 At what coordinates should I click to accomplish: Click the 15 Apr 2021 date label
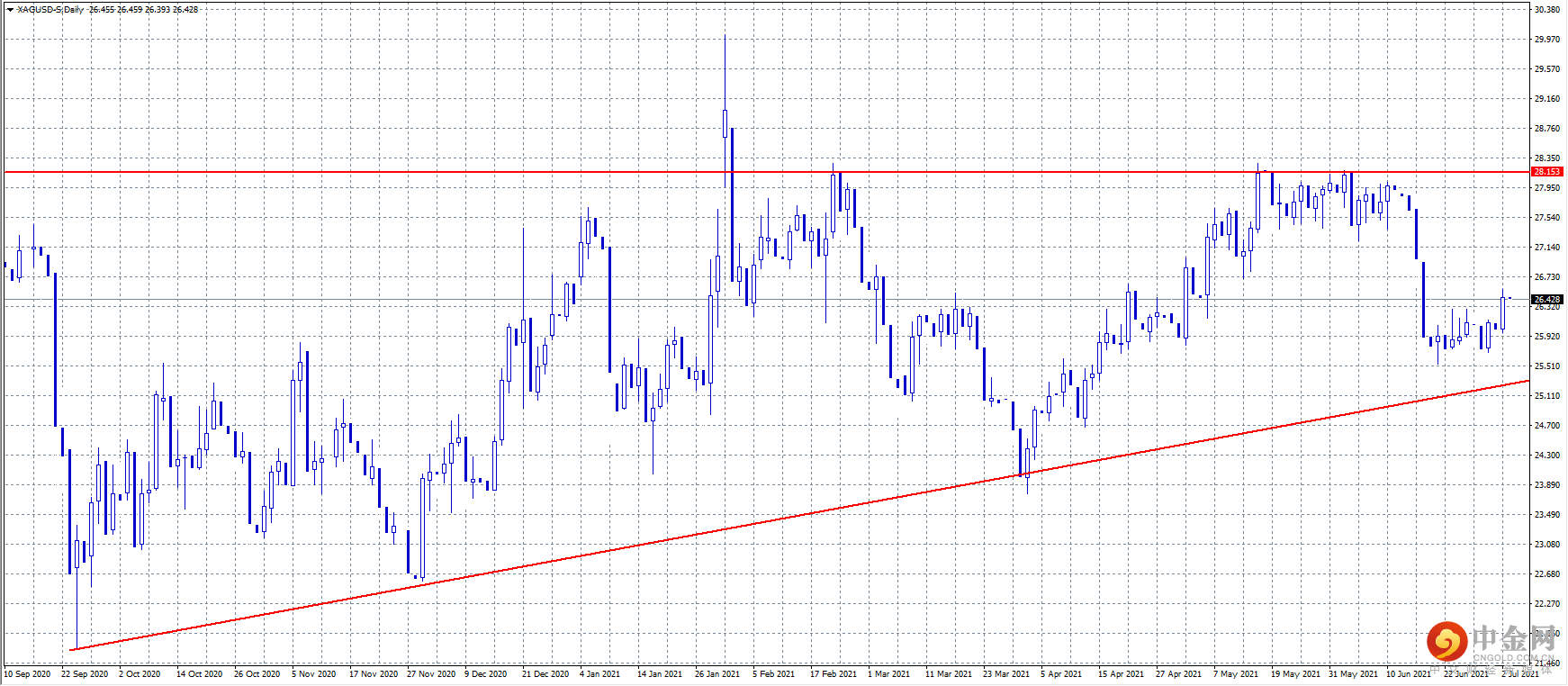1121,674
